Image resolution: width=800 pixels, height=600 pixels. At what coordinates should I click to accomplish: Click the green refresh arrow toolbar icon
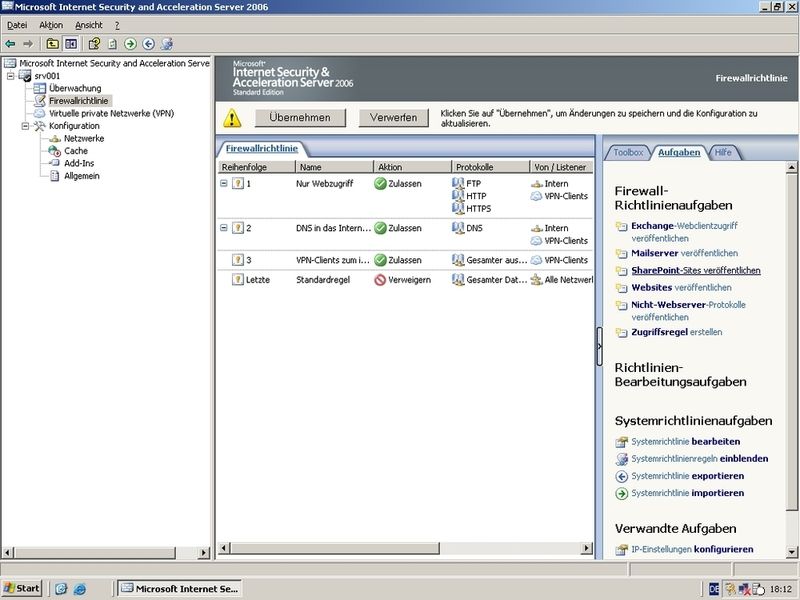[x=129, y=43]
